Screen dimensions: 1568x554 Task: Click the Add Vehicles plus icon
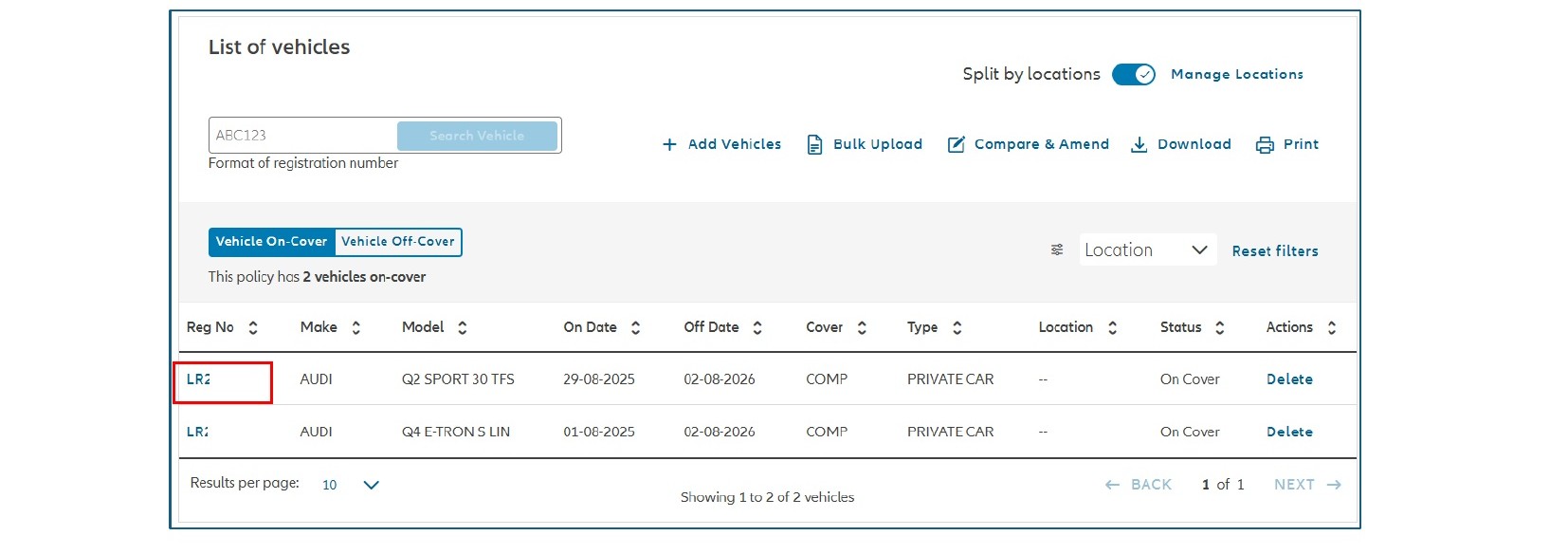[669, 144]
